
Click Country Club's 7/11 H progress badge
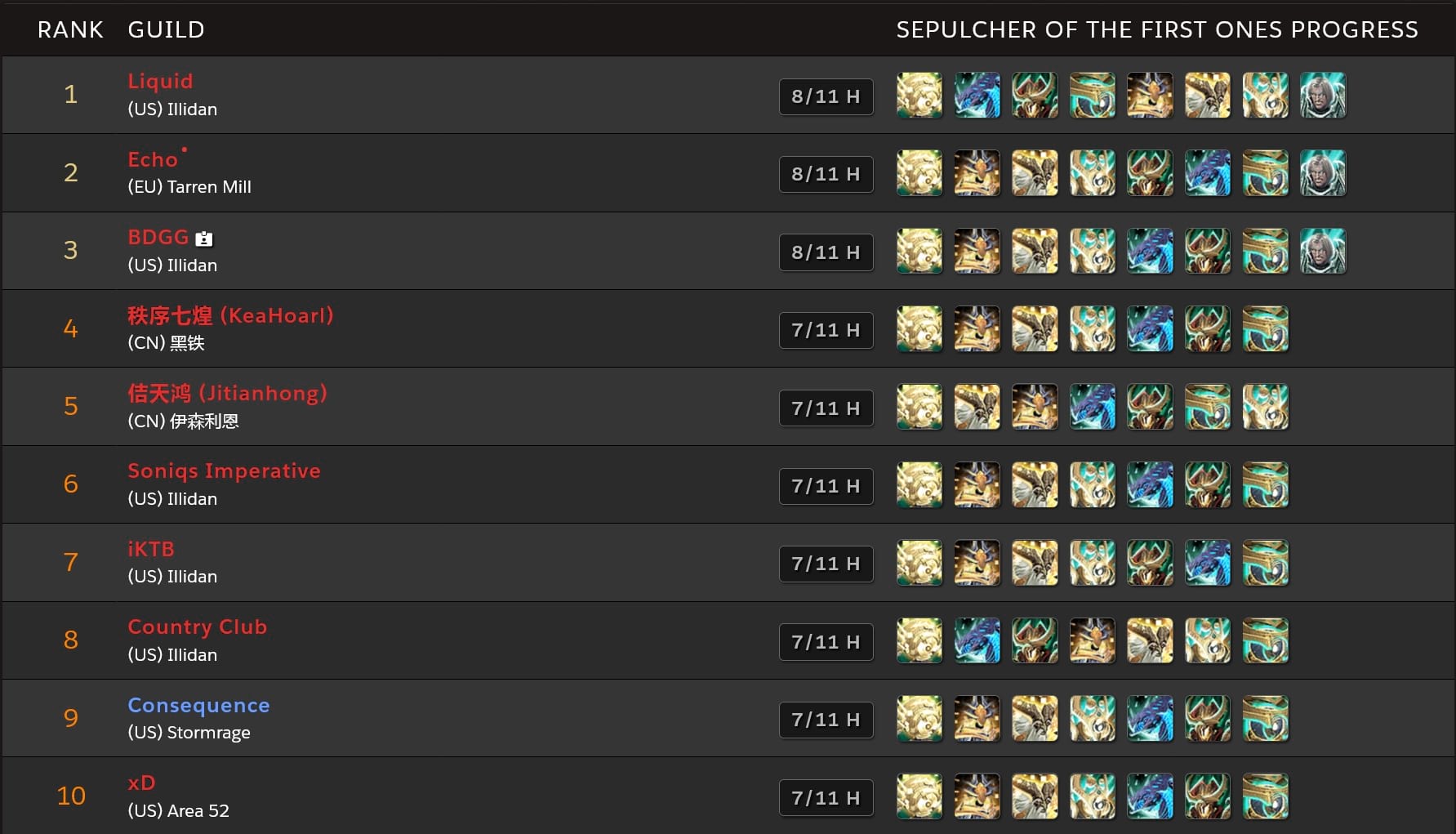826,642
